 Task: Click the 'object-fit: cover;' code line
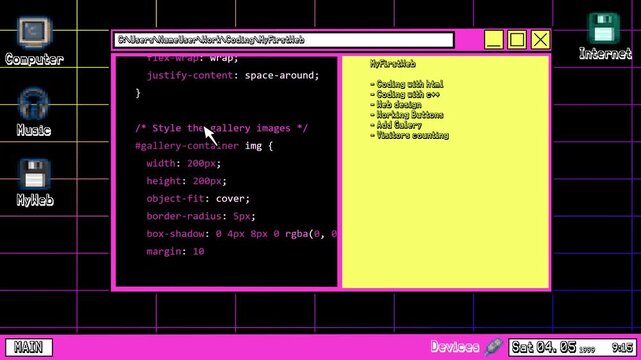pyautogui.click(x=198, y=199)
